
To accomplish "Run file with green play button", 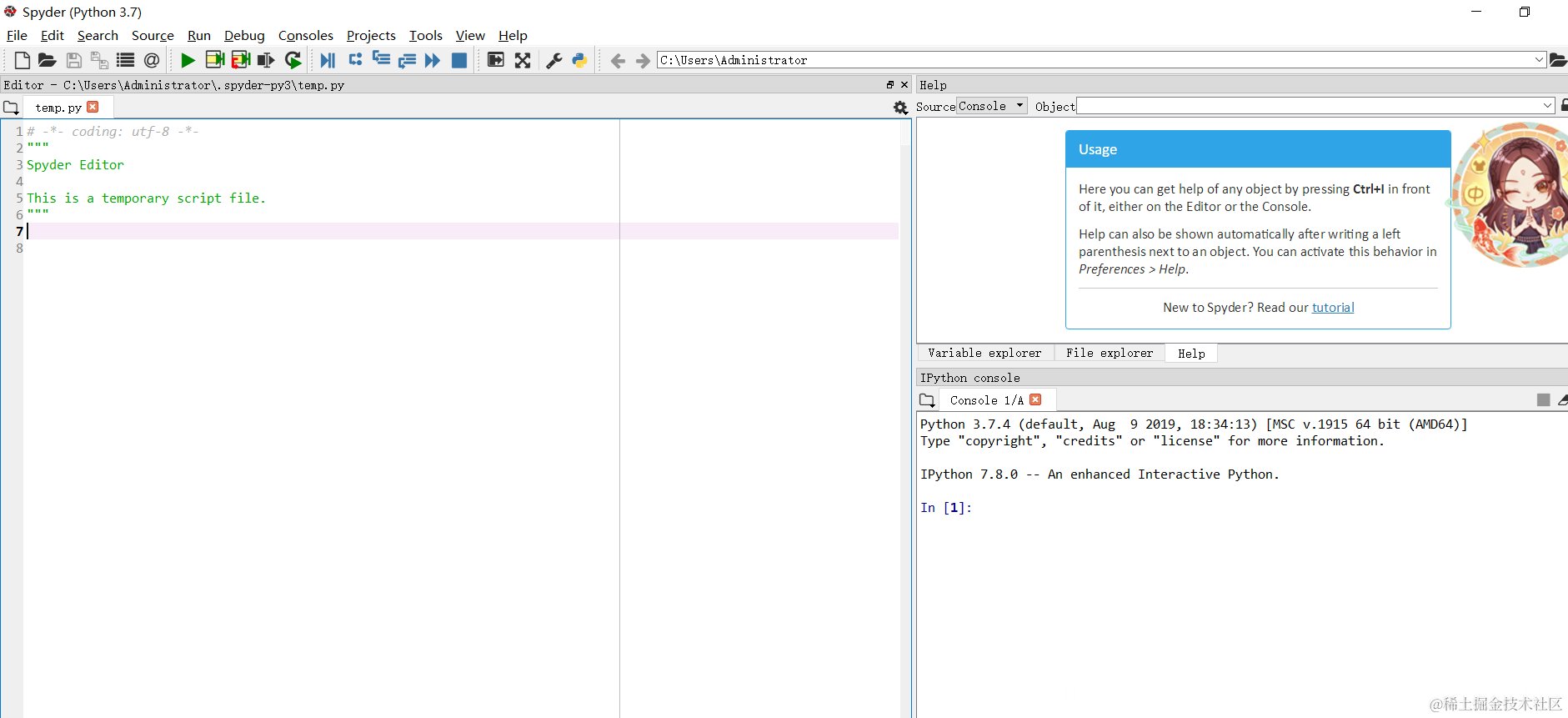I will (188, 60).
